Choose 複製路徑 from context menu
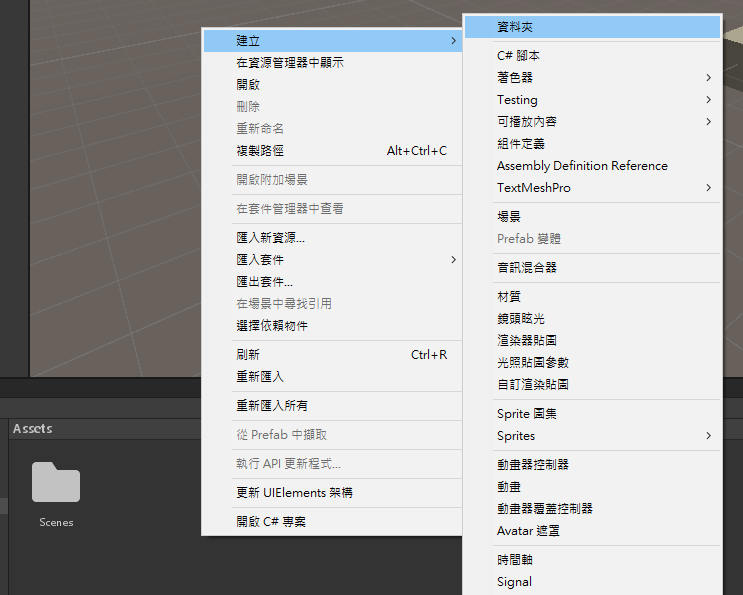743x595 pixels. point(260,151)
